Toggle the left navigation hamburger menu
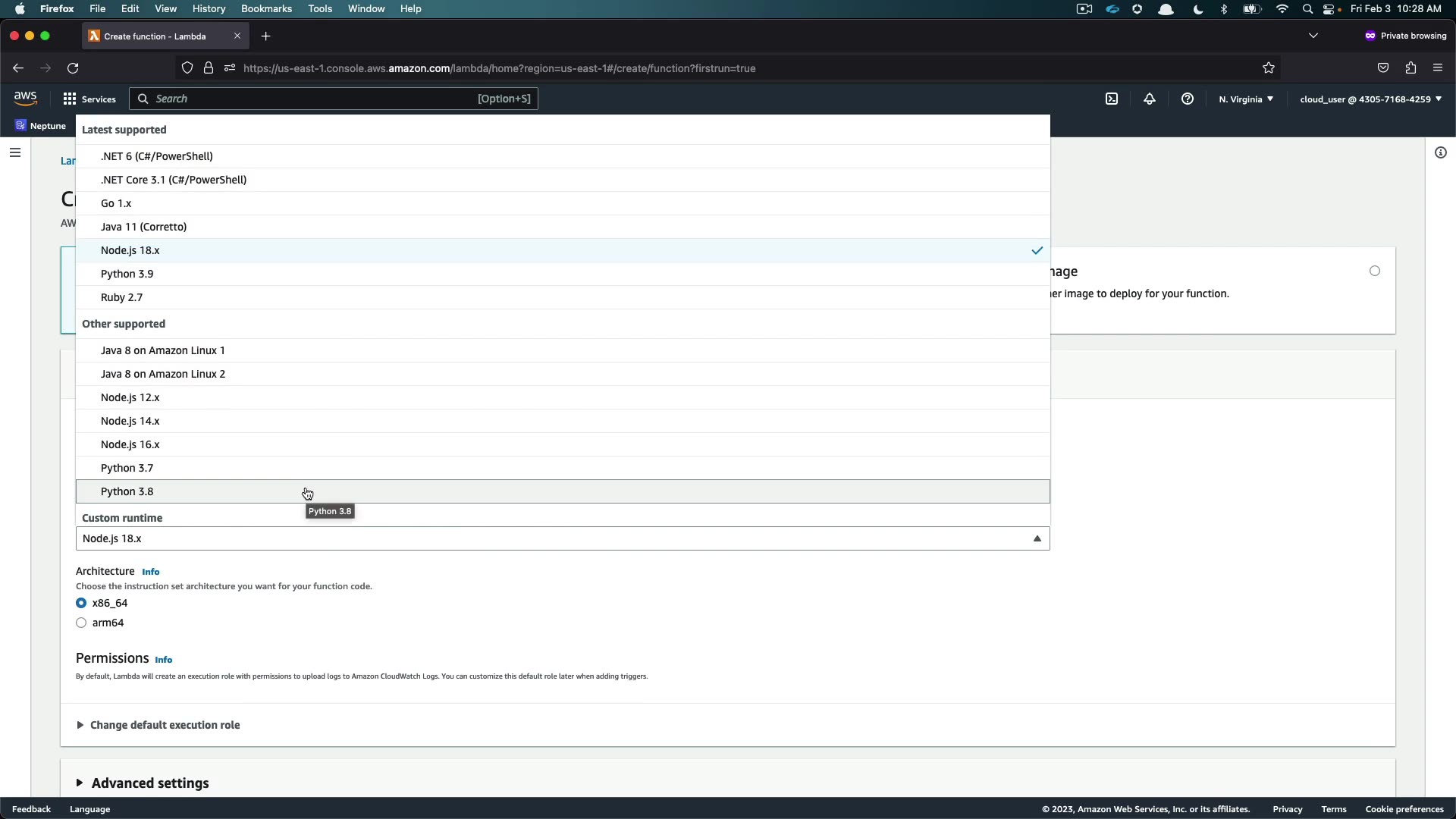This screenshot has height=819, width=1456. click(x=14, y=152)
